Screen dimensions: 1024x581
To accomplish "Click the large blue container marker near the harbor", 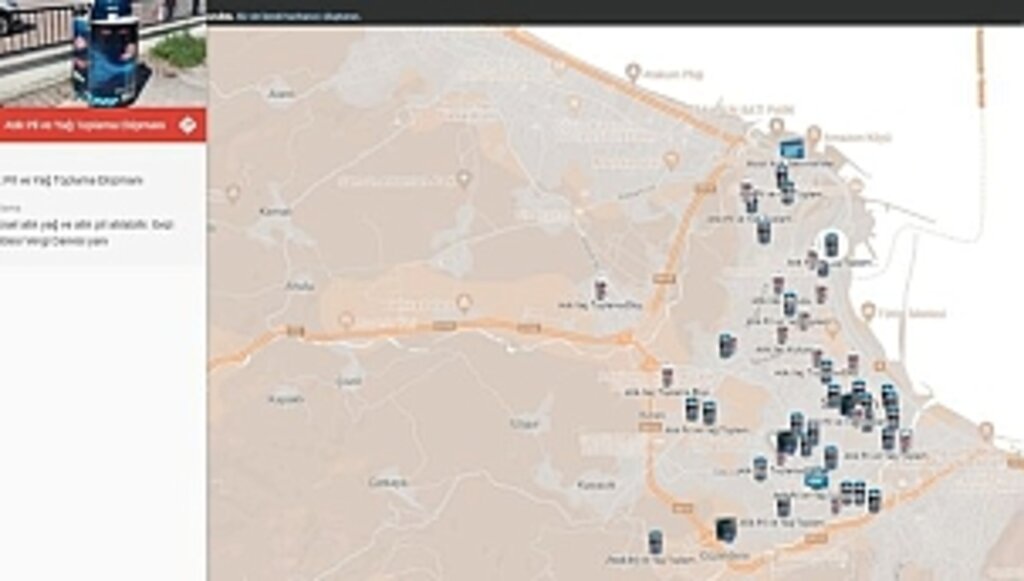I will [792, 149].
